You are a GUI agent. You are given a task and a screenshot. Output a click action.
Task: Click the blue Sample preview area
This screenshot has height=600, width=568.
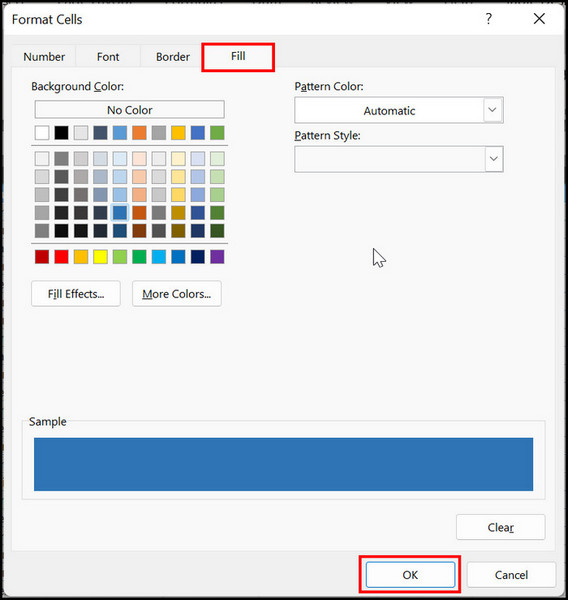pos(283,464)
